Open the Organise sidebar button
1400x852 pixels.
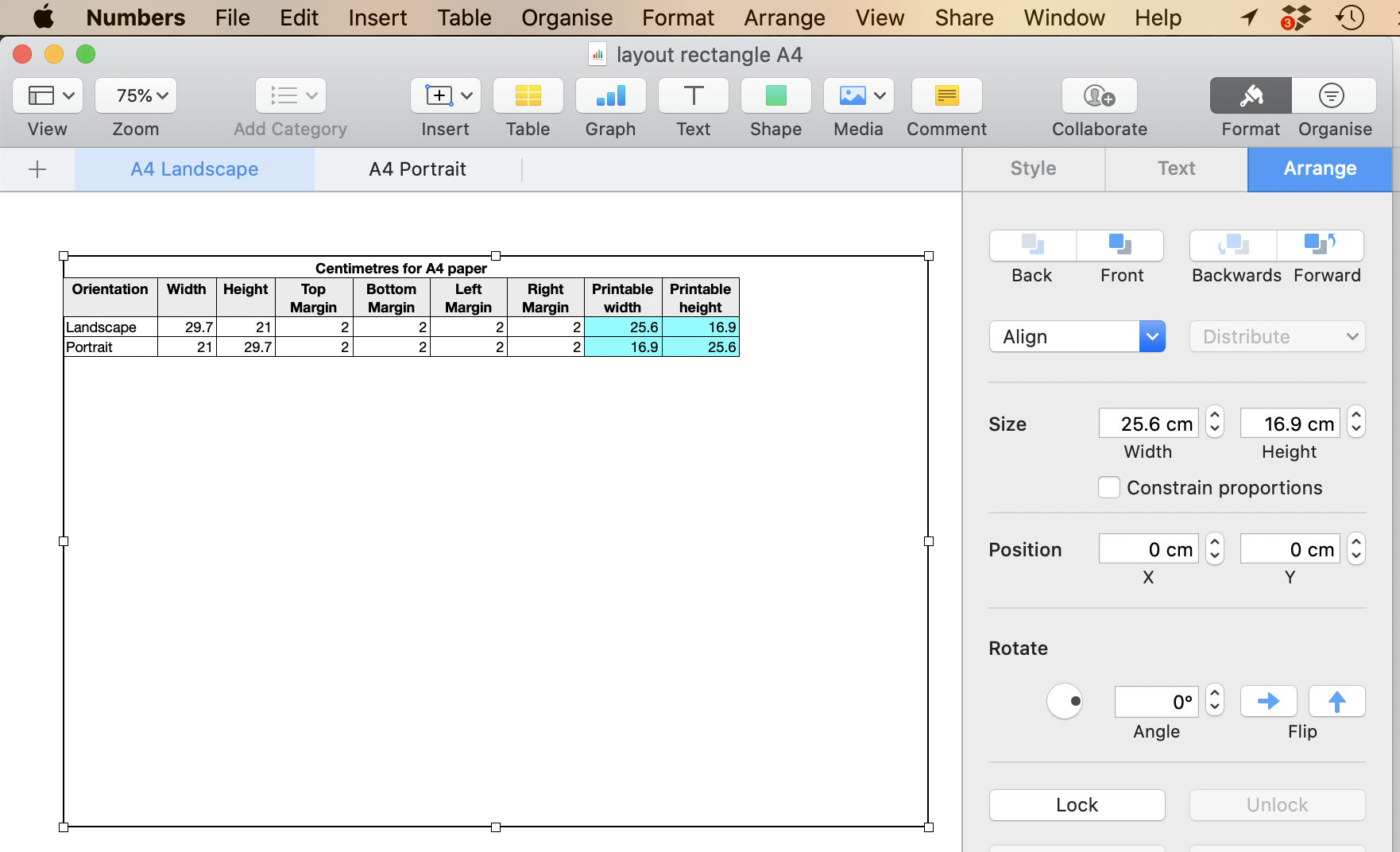(1334, 96)
